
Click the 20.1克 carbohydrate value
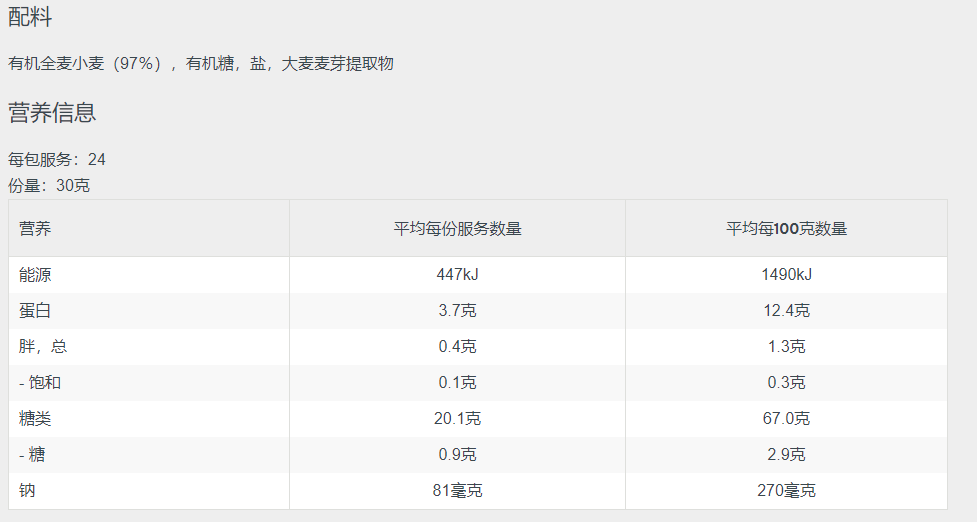457,419
